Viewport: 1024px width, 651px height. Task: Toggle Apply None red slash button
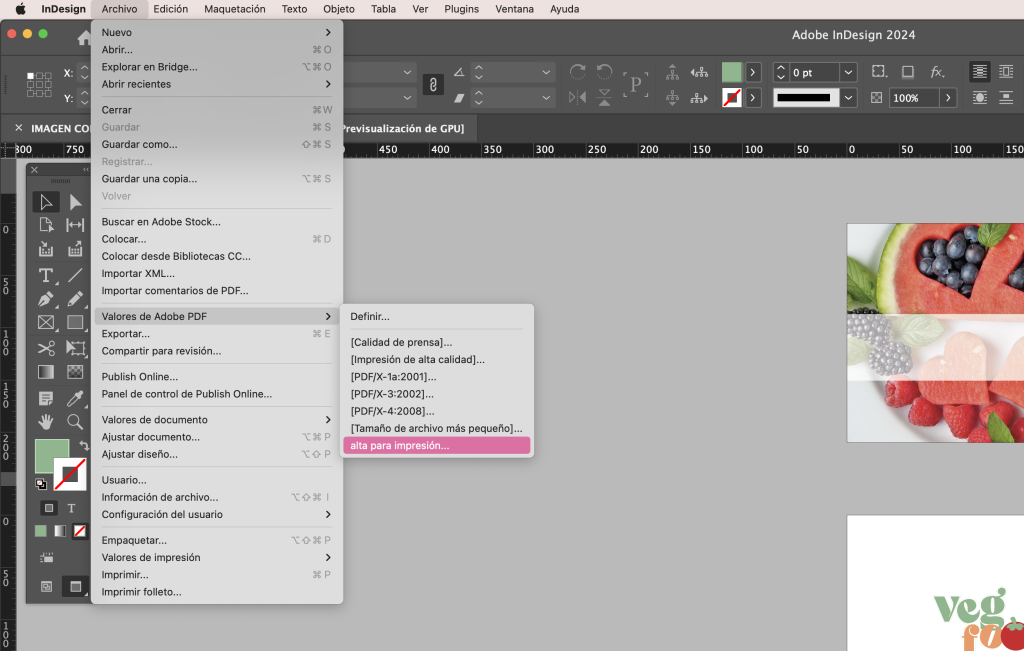pyautogui.click(x=80, y=531)
